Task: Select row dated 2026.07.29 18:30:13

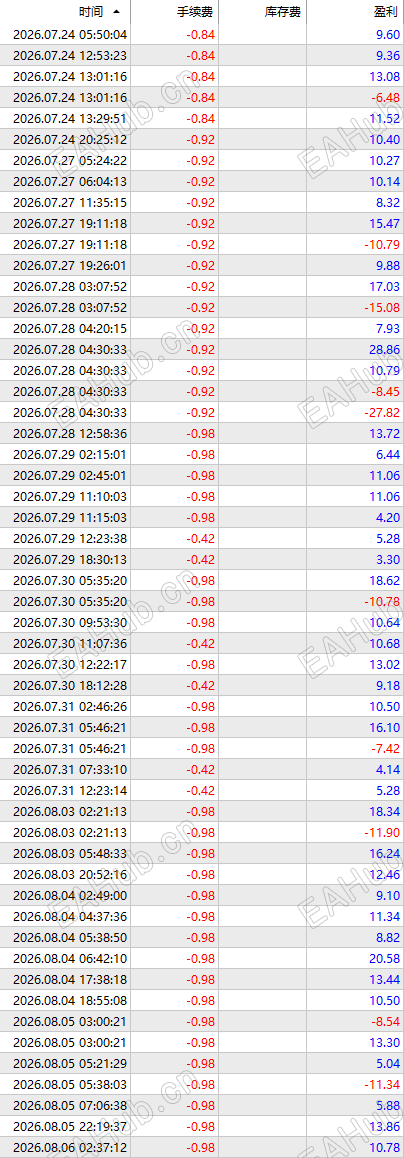Action: click(202, 558)
